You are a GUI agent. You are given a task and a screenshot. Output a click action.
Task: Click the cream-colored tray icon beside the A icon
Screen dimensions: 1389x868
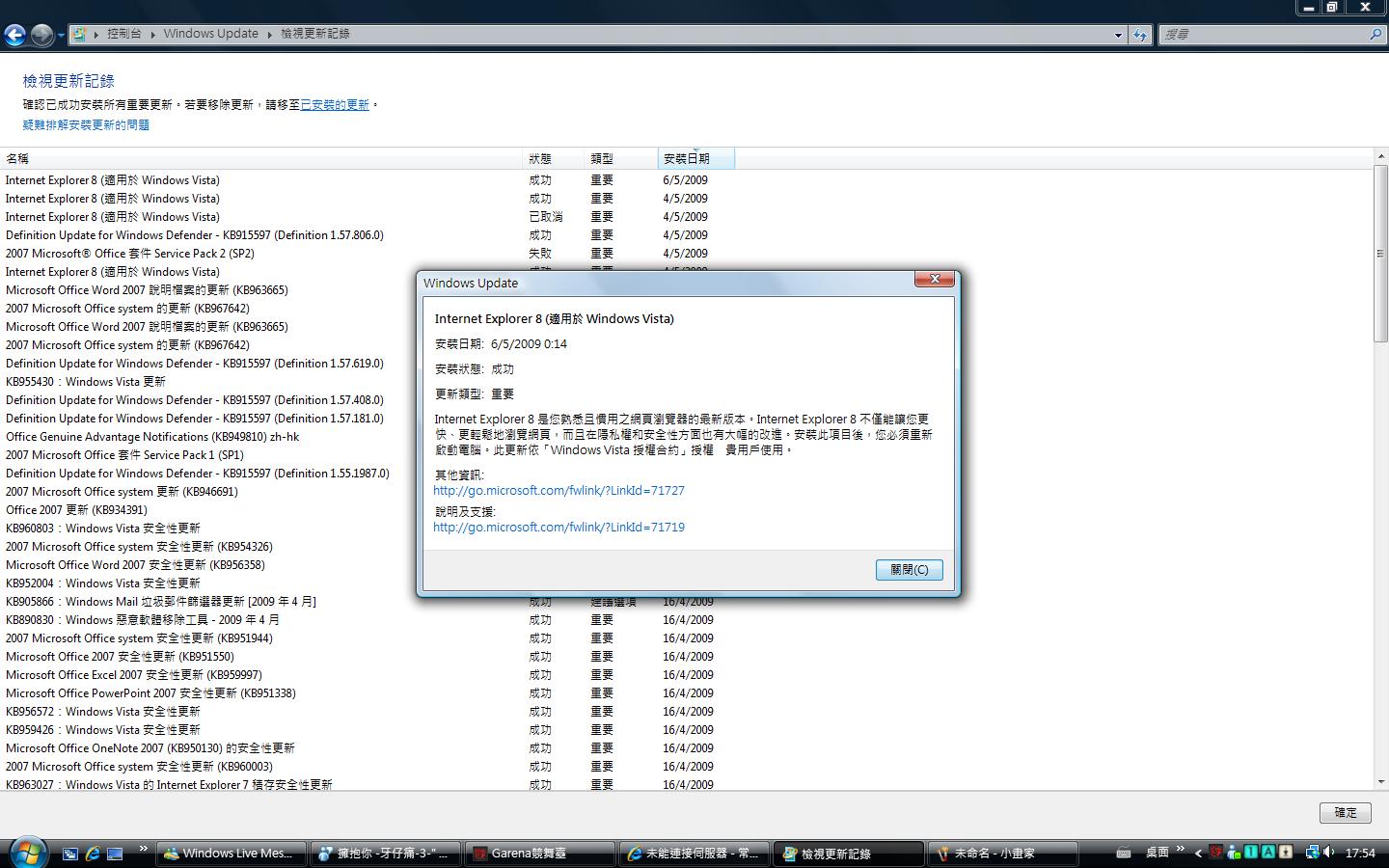(1285, 853)
